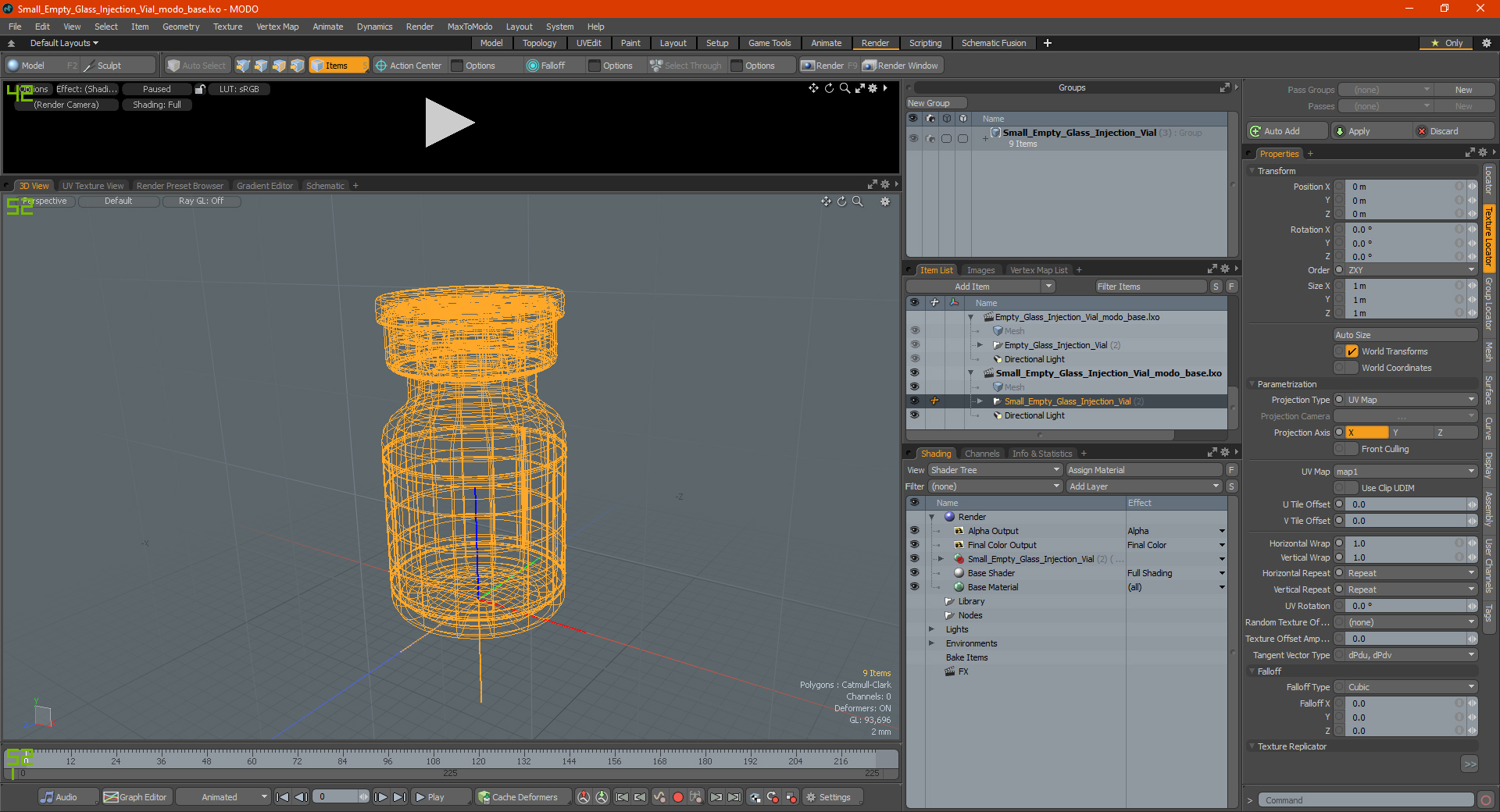Click the Auto Add button

[1287, 131]
